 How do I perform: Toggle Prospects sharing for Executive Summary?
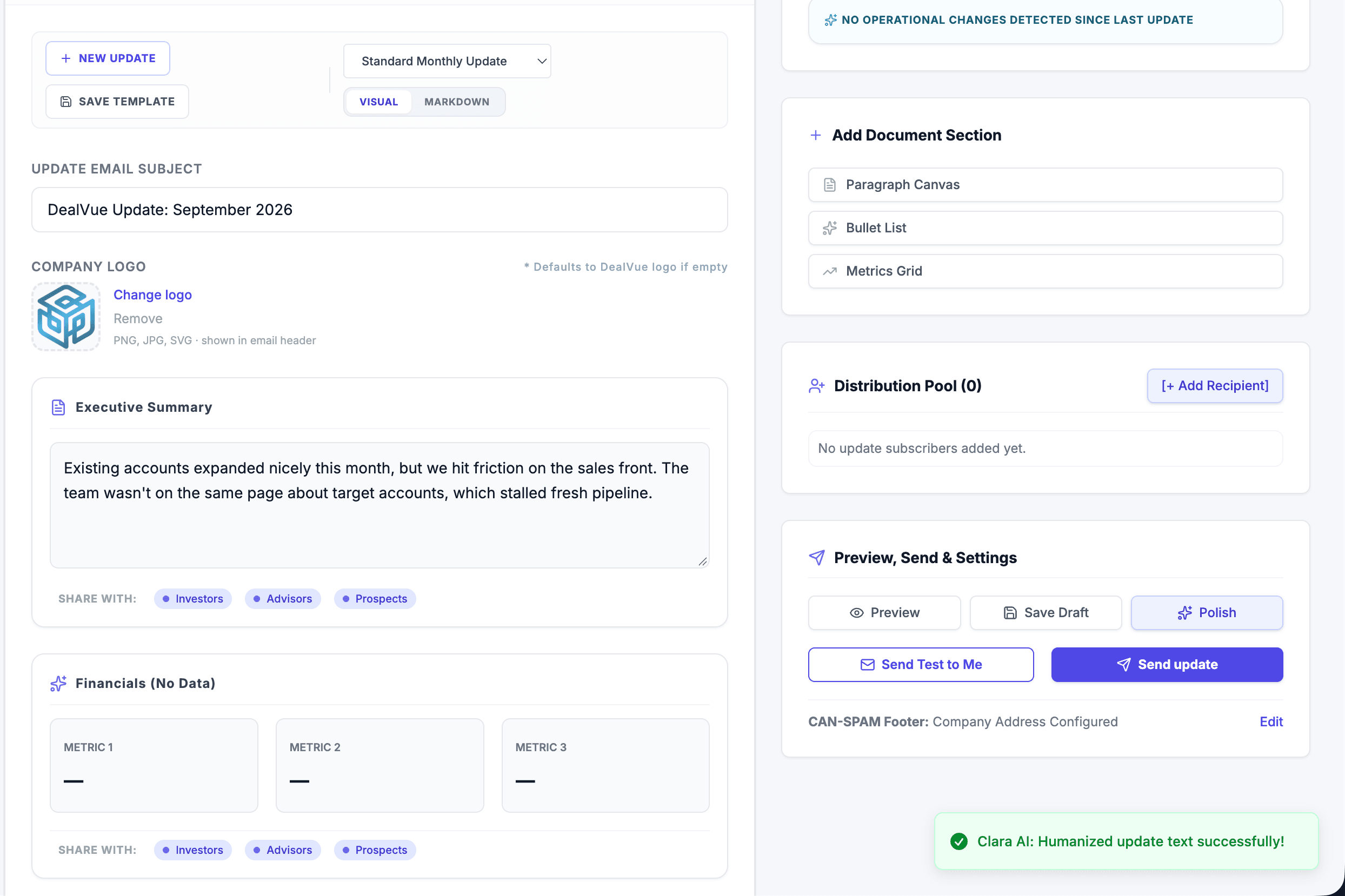point(375,599)
